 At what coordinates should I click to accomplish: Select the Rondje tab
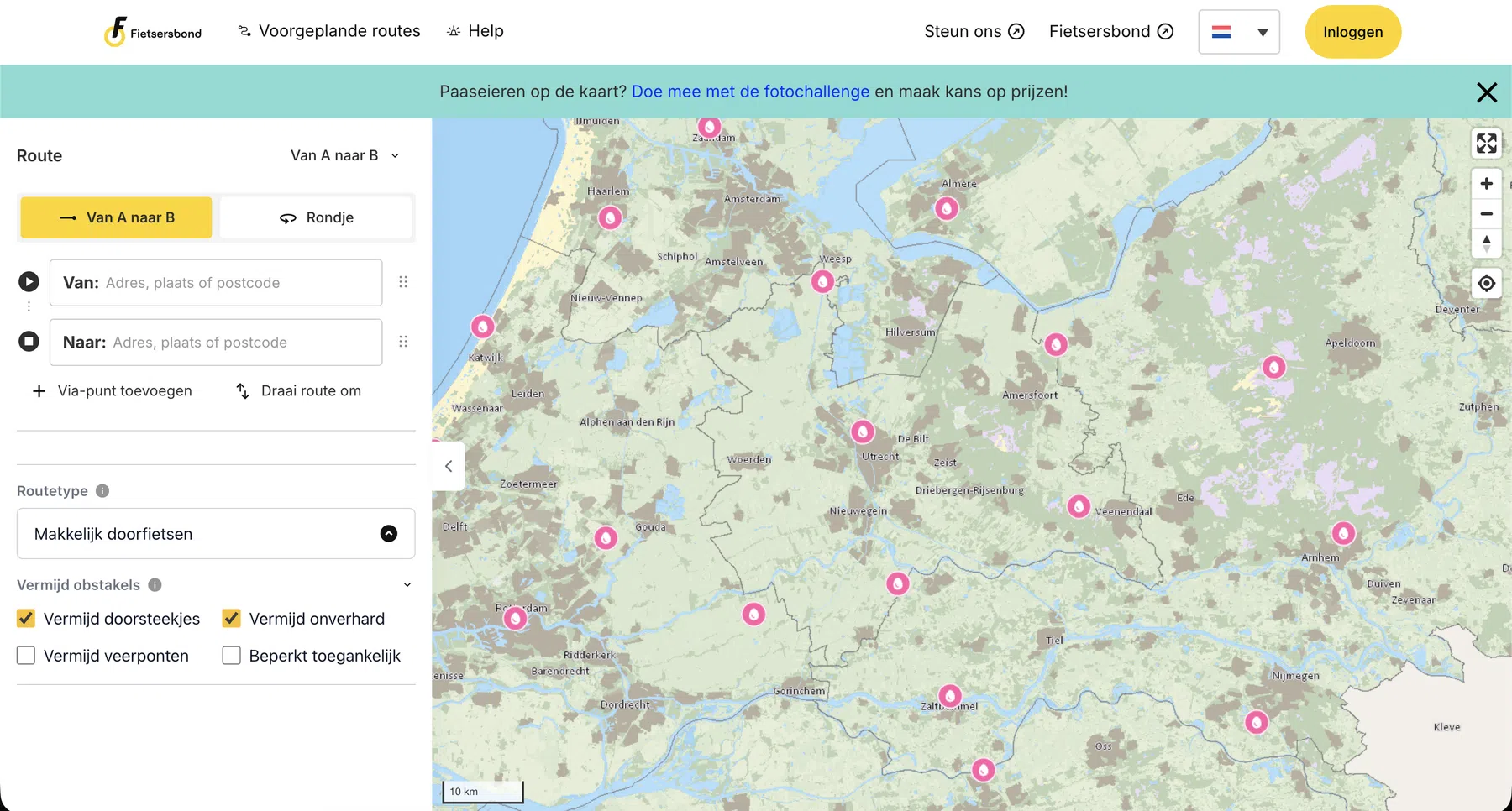(317, 217)
